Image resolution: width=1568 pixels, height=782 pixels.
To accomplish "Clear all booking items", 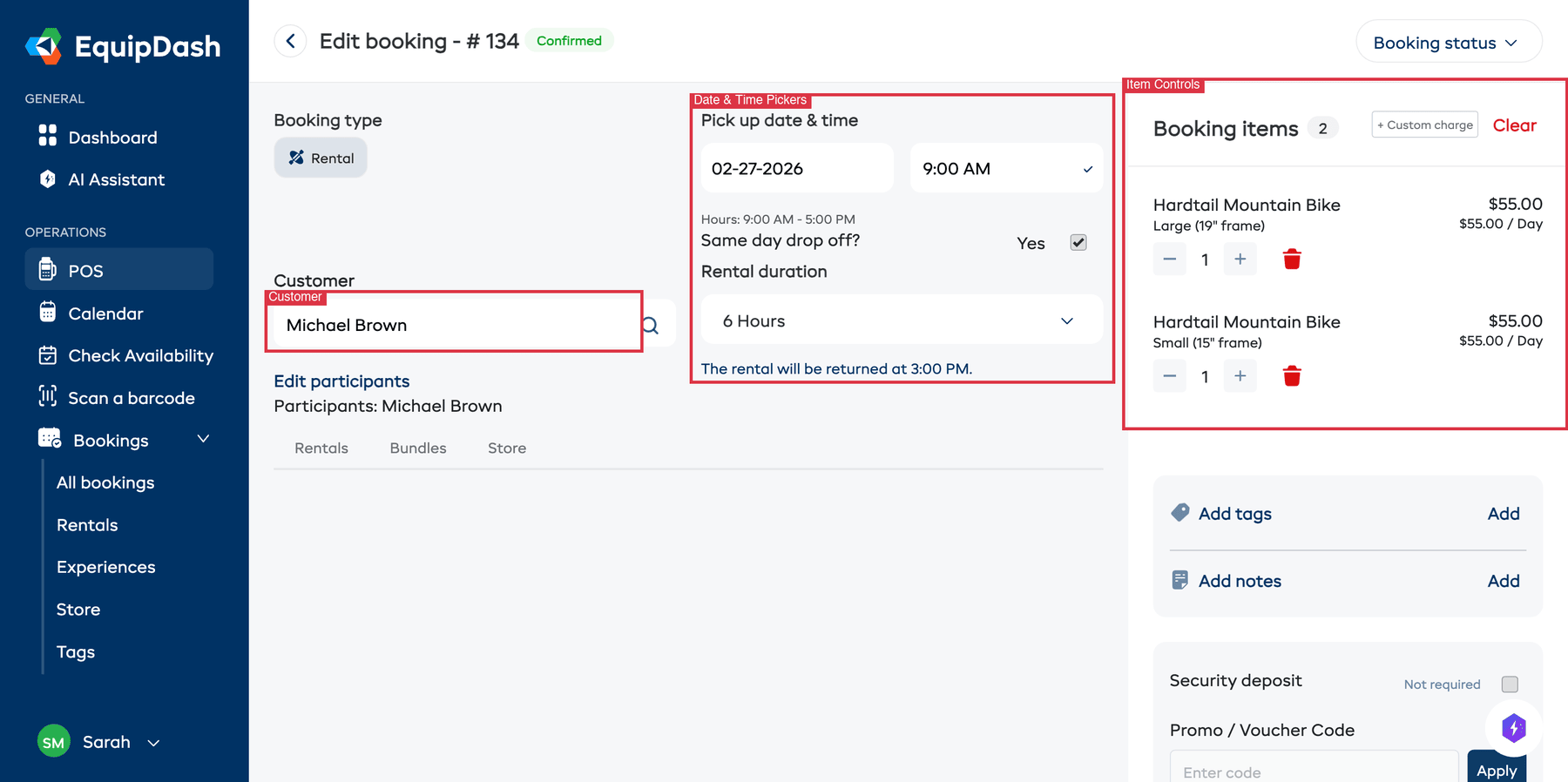I will pos(1514,125).
